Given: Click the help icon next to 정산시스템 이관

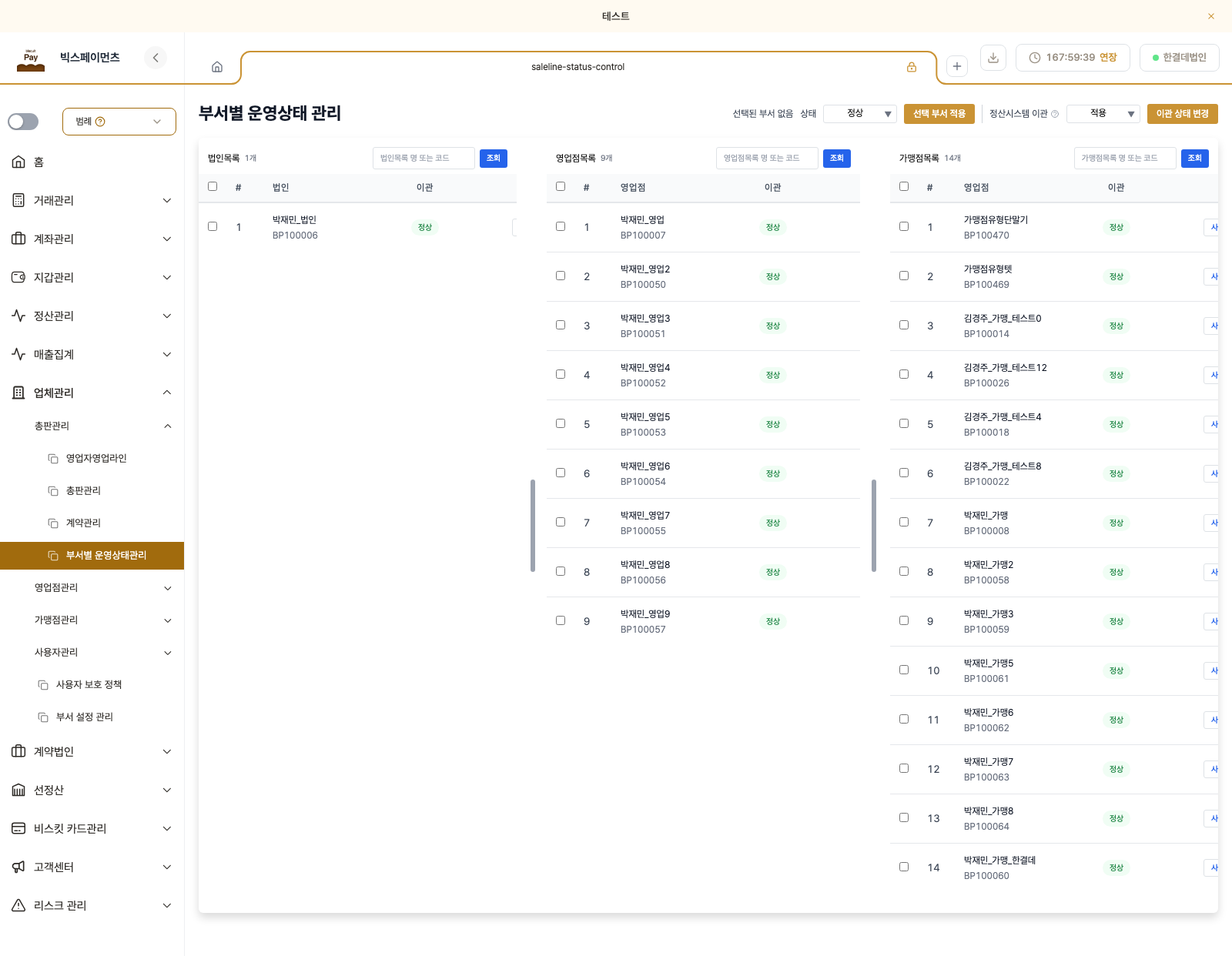Looking at the screenshot, I should pyautogui.click(x=1055, y=114).
